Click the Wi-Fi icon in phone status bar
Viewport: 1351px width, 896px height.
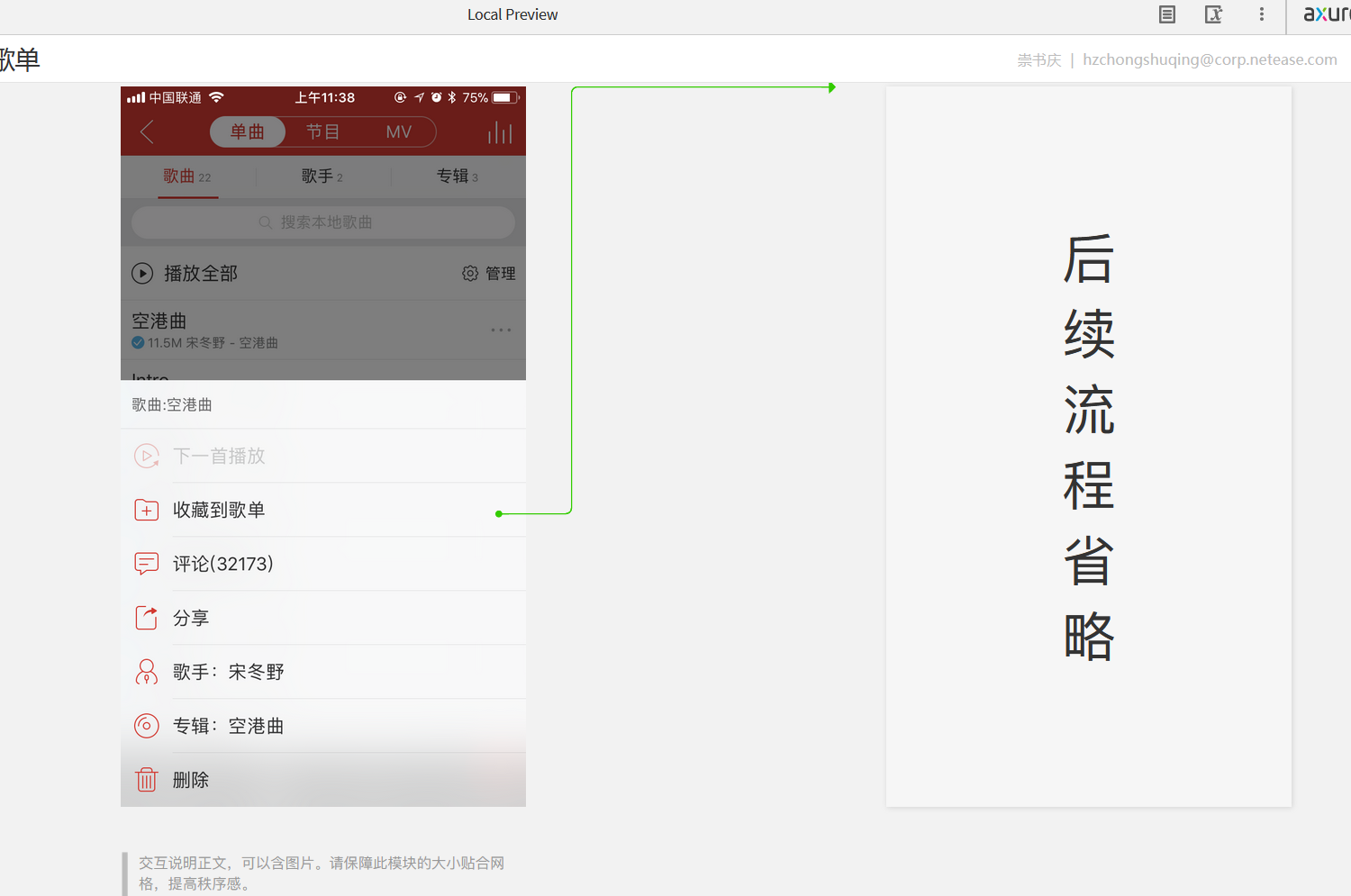point(216,97)
